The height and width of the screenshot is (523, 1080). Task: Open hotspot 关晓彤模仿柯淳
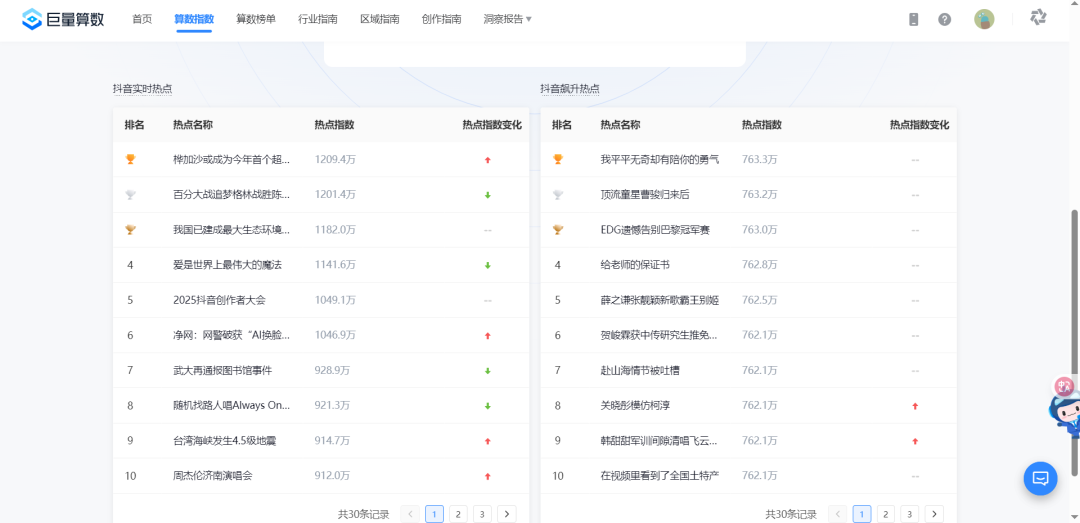[635, 406]
